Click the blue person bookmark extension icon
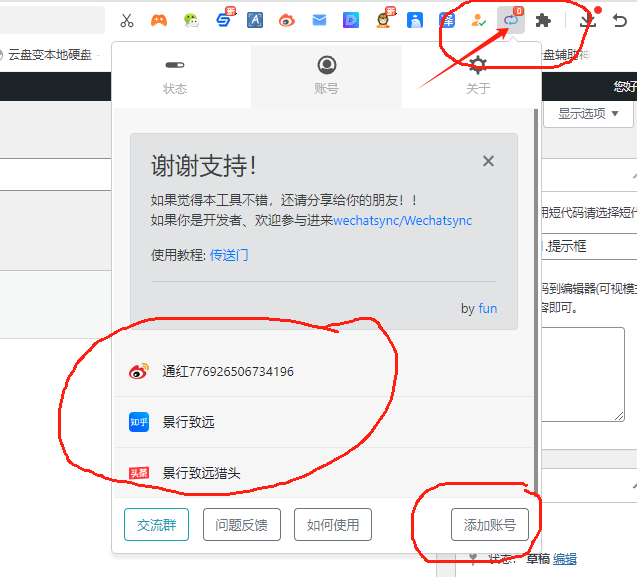Screen dimensions: 637x577 (415, 20)
